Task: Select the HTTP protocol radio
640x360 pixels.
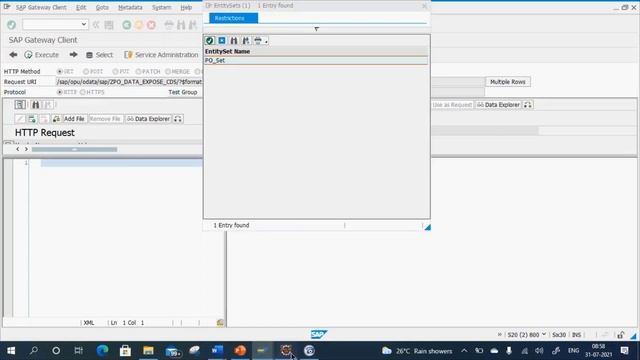Action: [60, 92]
